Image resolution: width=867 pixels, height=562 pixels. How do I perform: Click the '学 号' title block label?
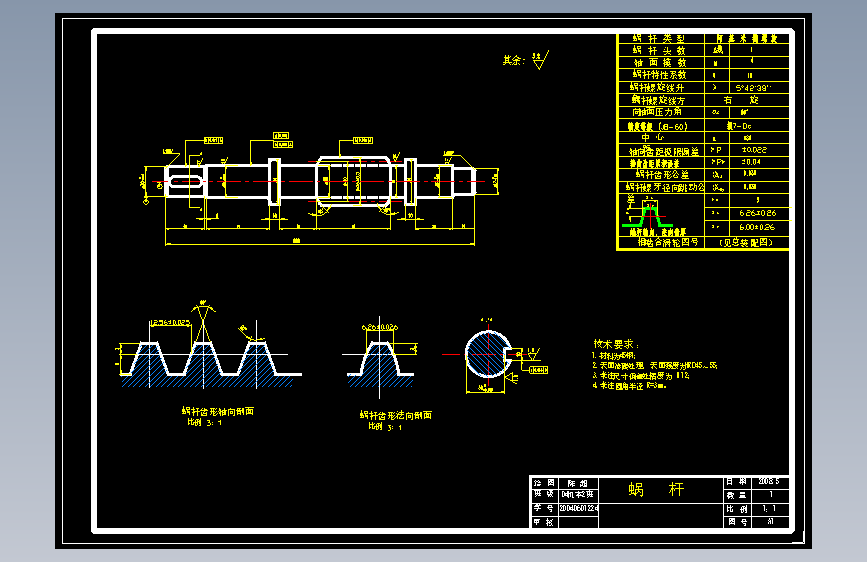543,508
